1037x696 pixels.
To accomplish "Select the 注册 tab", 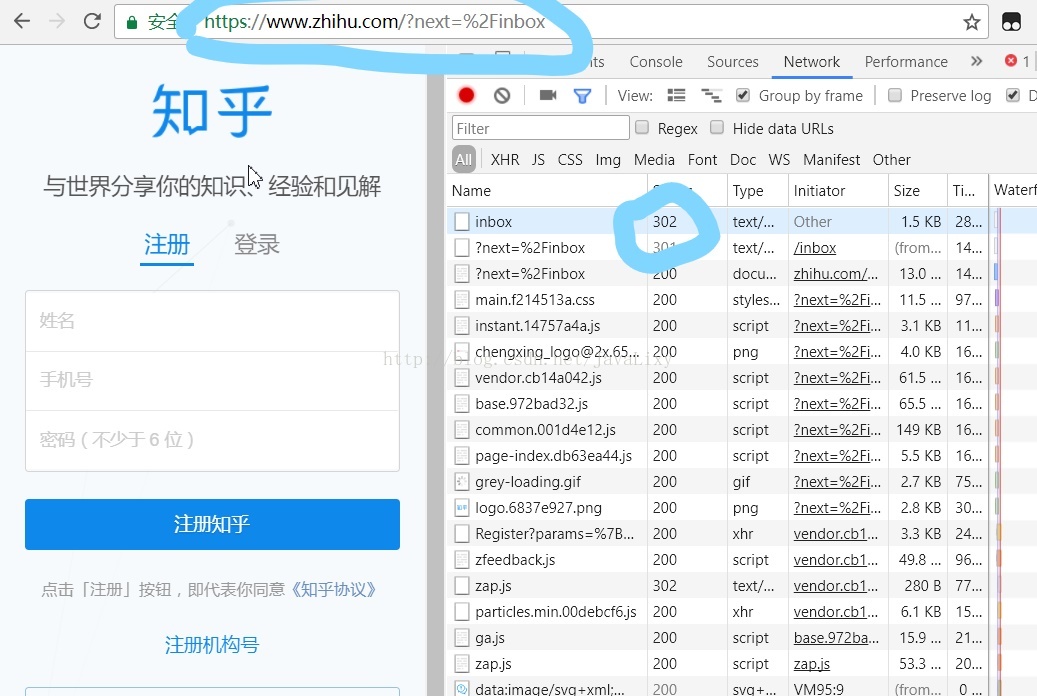I will click(167, 245).
